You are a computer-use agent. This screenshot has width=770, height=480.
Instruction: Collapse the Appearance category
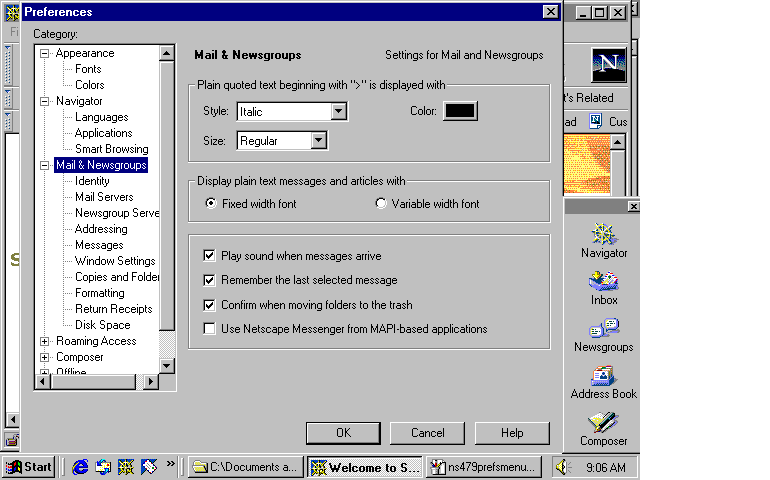pyautogui.click(x=44, y=53)
